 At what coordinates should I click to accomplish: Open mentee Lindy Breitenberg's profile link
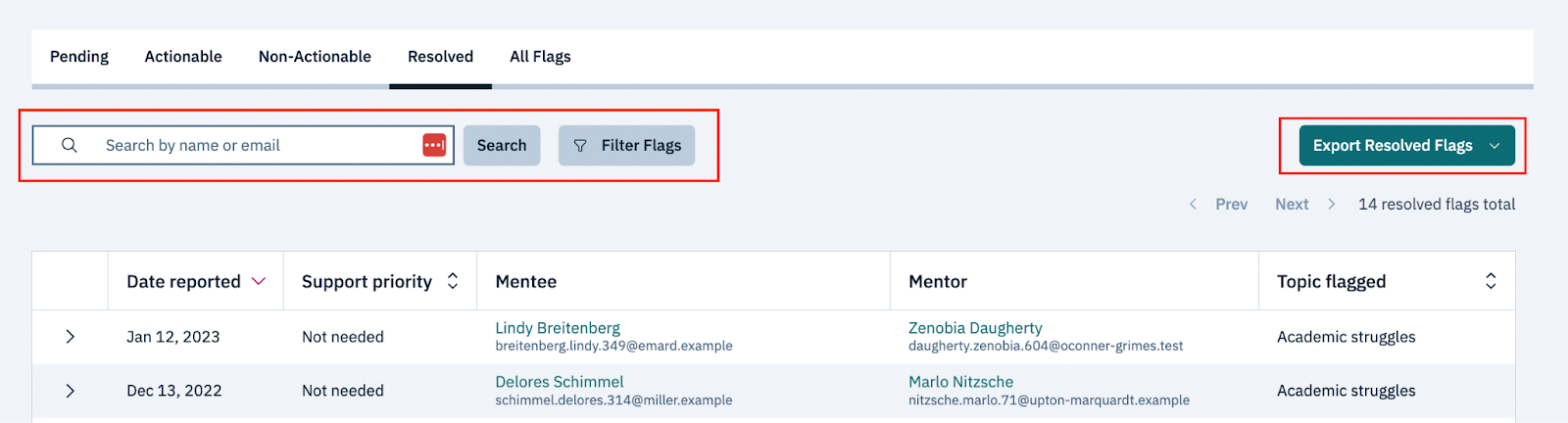tap(558, 328)
